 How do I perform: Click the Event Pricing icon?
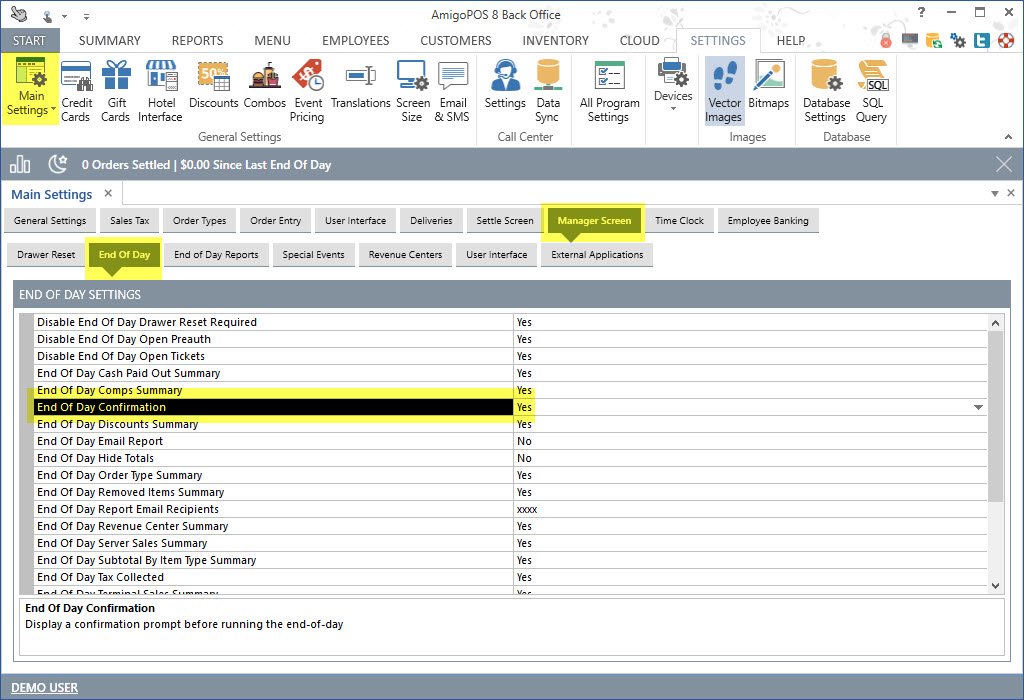click(x=307, y=90)
